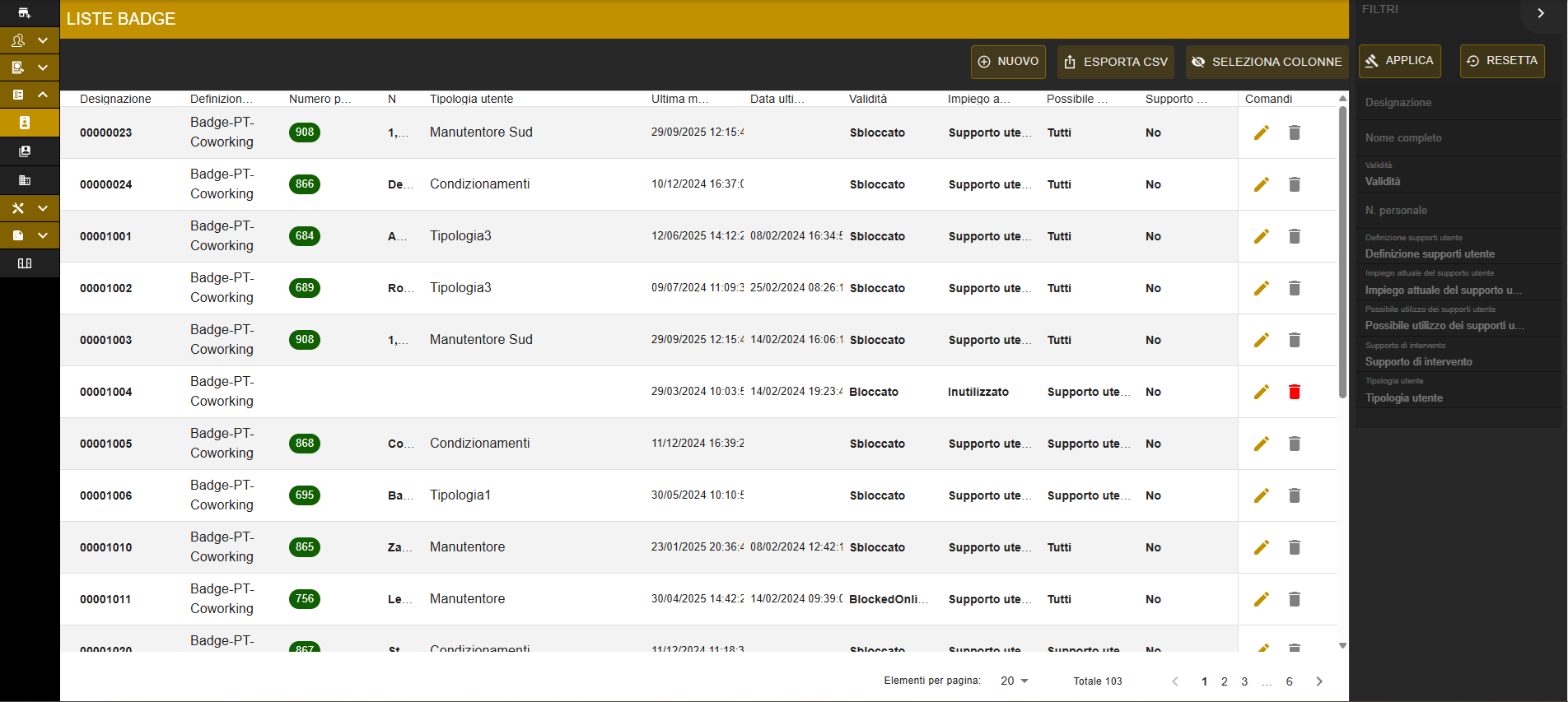
Task: Sort by Tipologia utente column header
Action: pyautogui.click(x=471, y=99)
